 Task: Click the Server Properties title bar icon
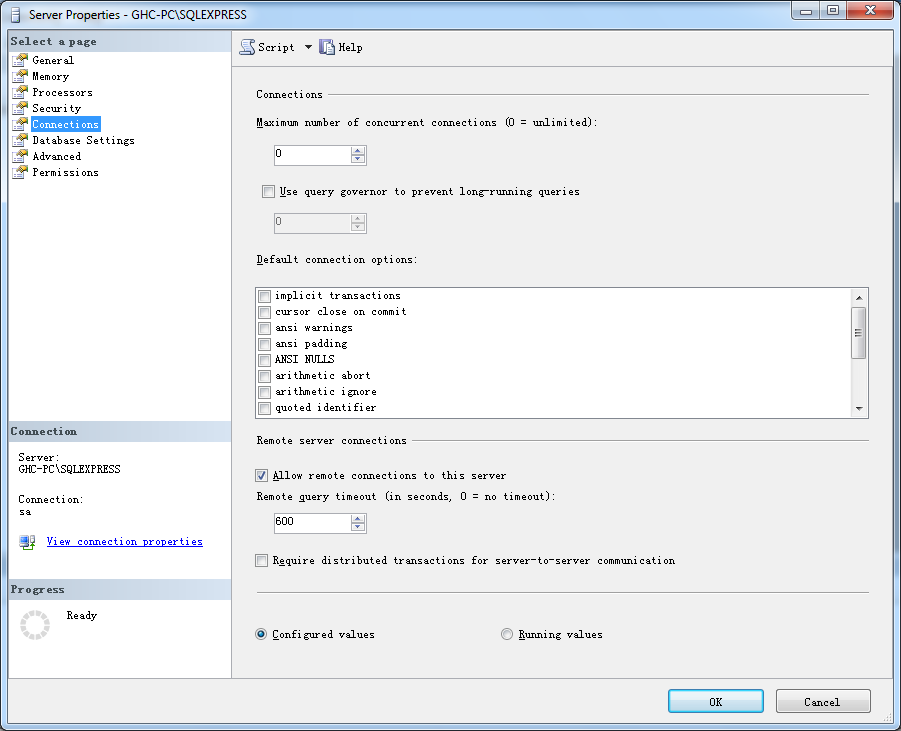point(16,14)
